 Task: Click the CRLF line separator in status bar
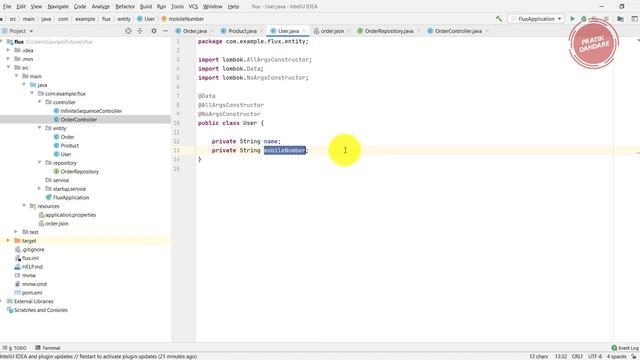point(577,356)
